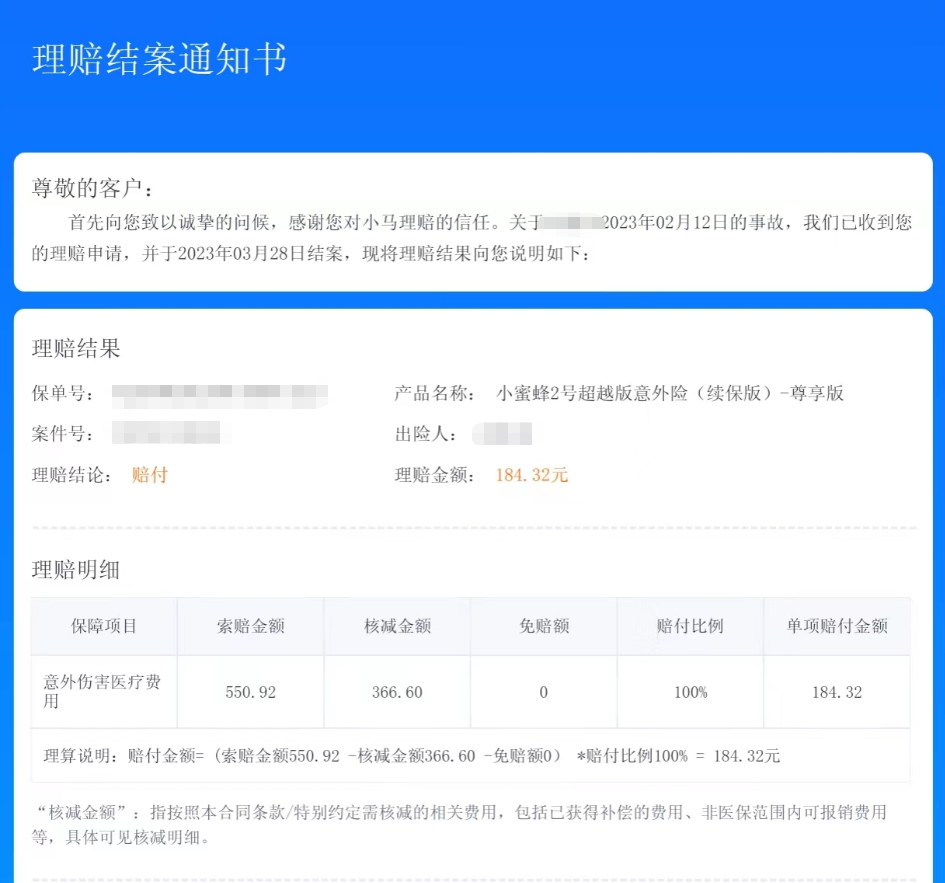The height and width of the screenshot is (883, 945).
Task: Click the 索赔金额 column header
Action: (249, 627)
